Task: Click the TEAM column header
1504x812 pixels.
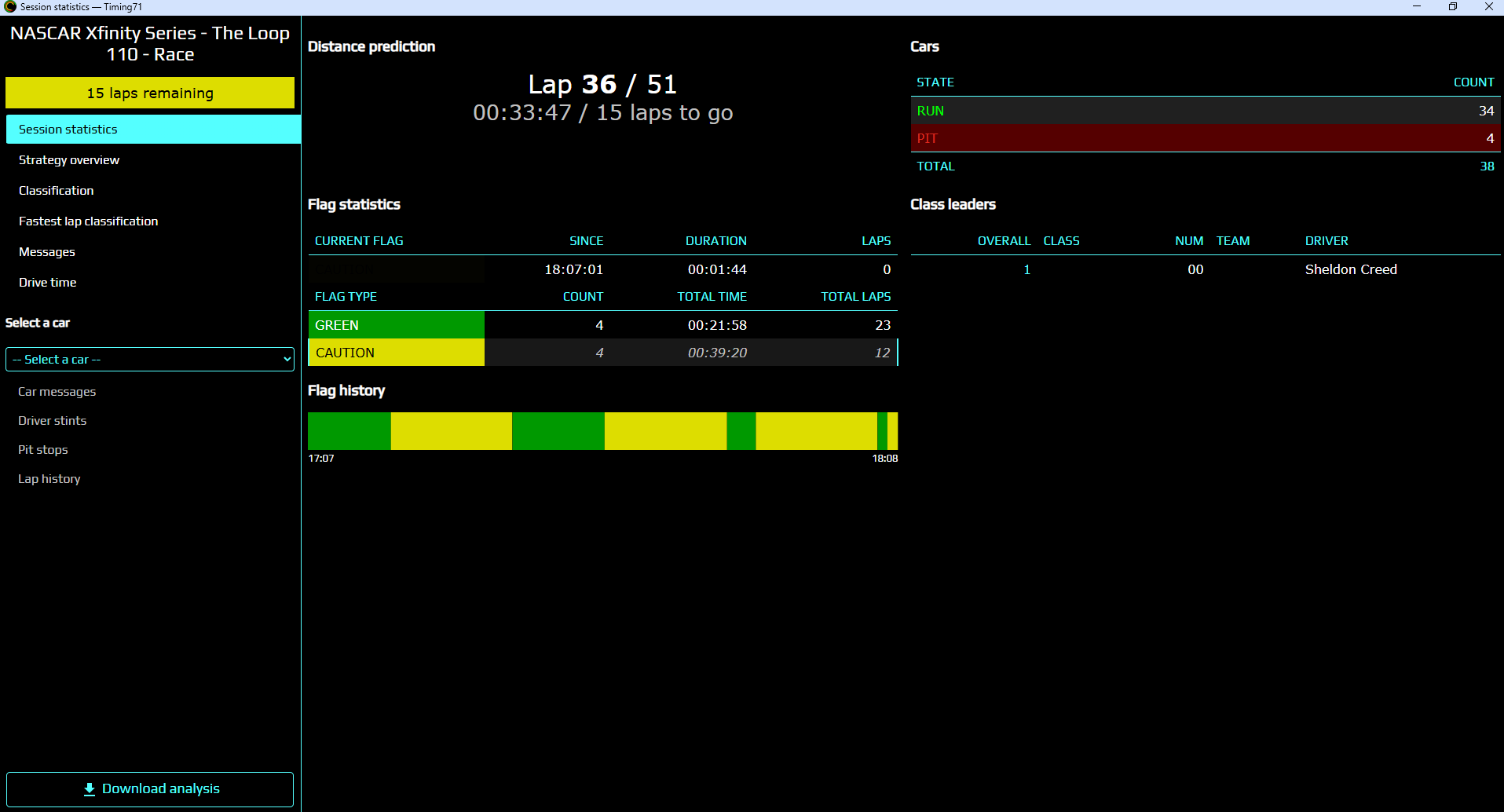Action: tap(1233, 240)
